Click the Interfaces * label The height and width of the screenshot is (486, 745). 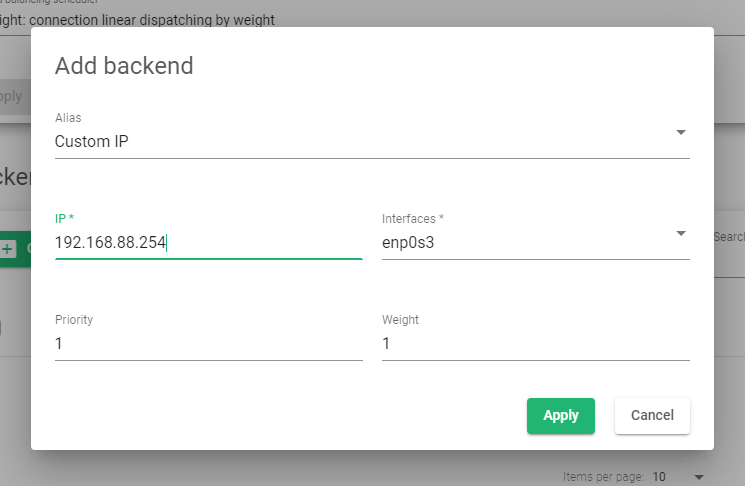click(x=412, y=219)
